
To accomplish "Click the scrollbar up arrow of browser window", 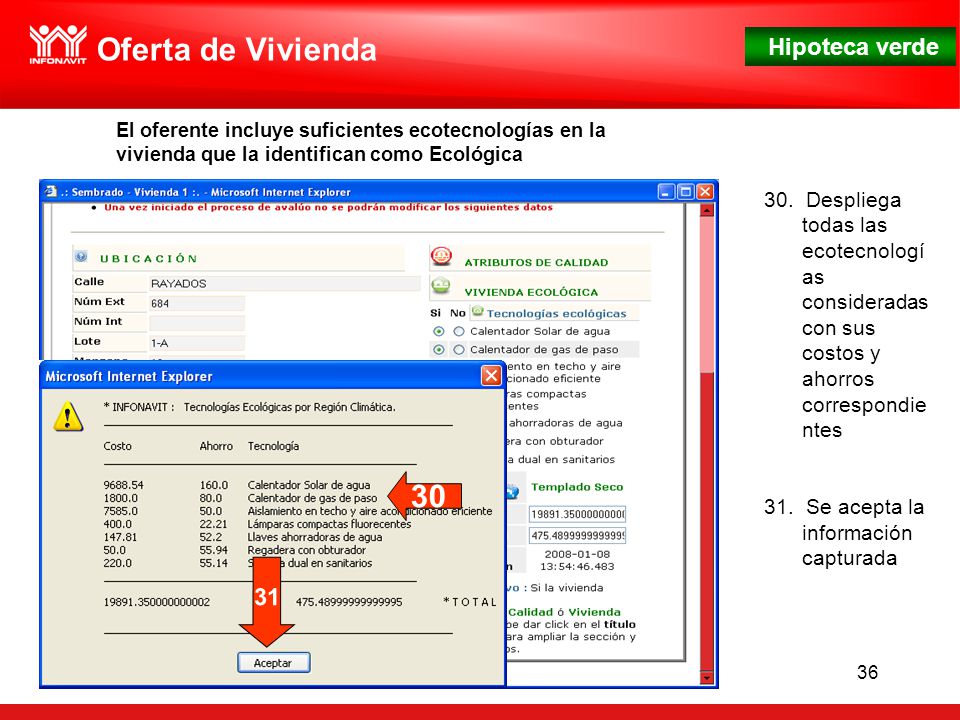I will pyautogui.click(x=707, y=210).
